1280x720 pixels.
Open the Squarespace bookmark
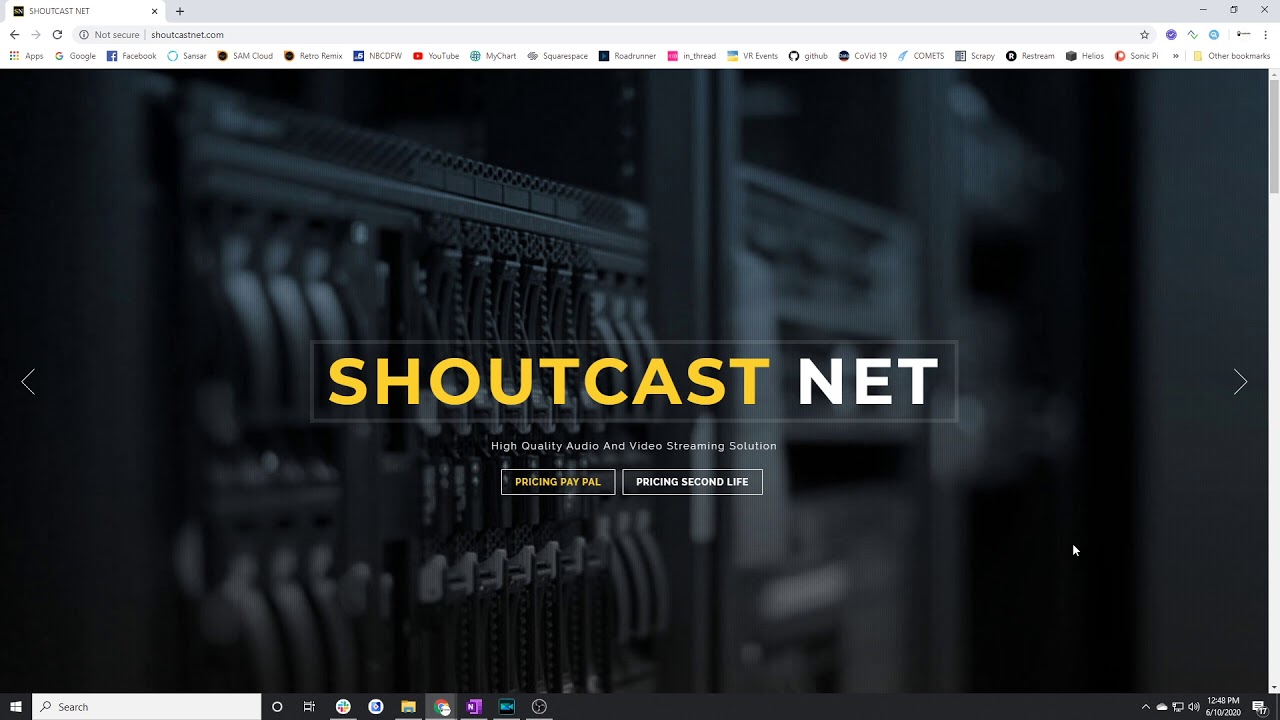(558, 56)
